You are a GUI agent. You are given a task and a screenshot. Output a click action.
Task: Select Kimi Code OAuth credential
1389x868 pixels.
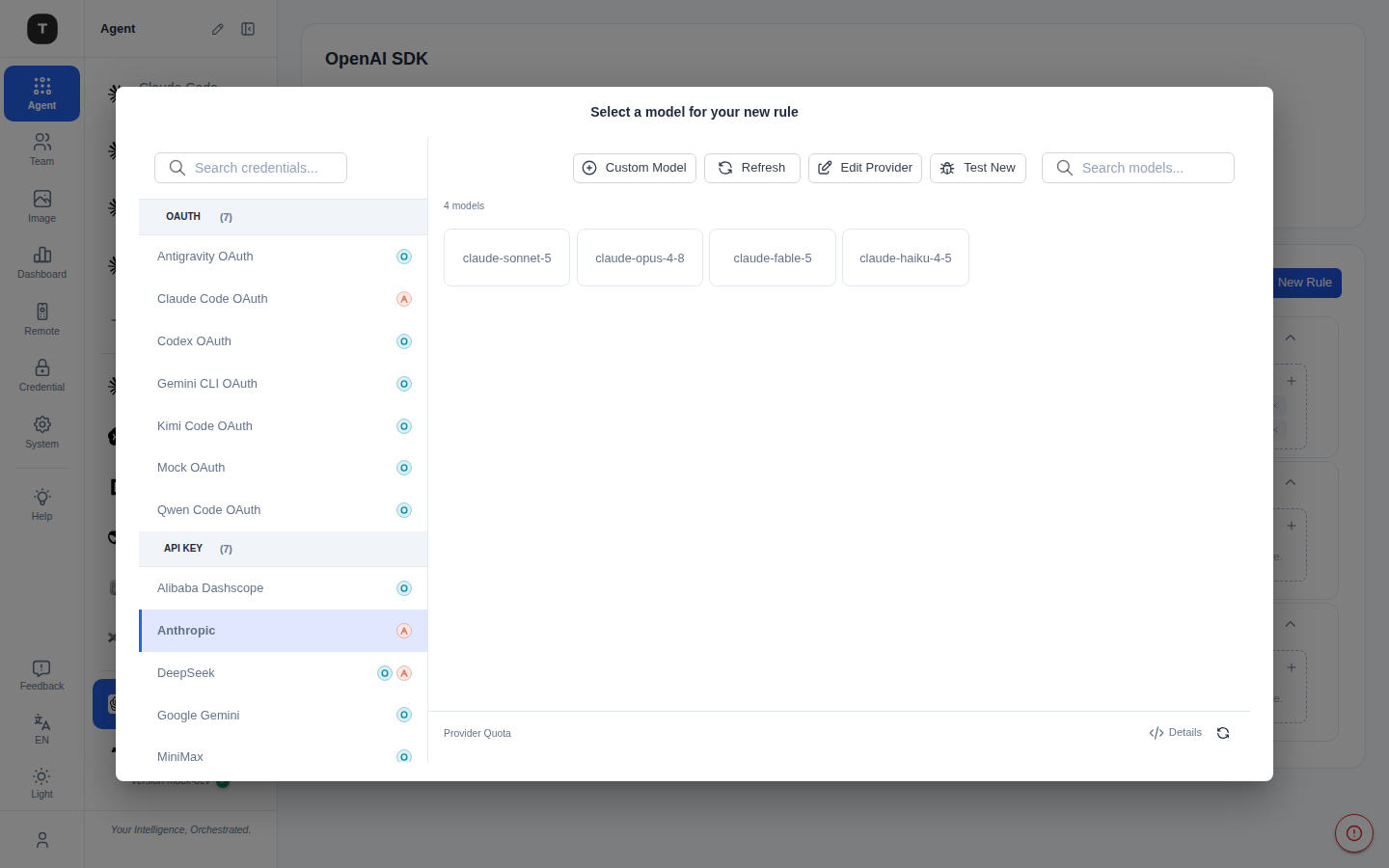283,426
